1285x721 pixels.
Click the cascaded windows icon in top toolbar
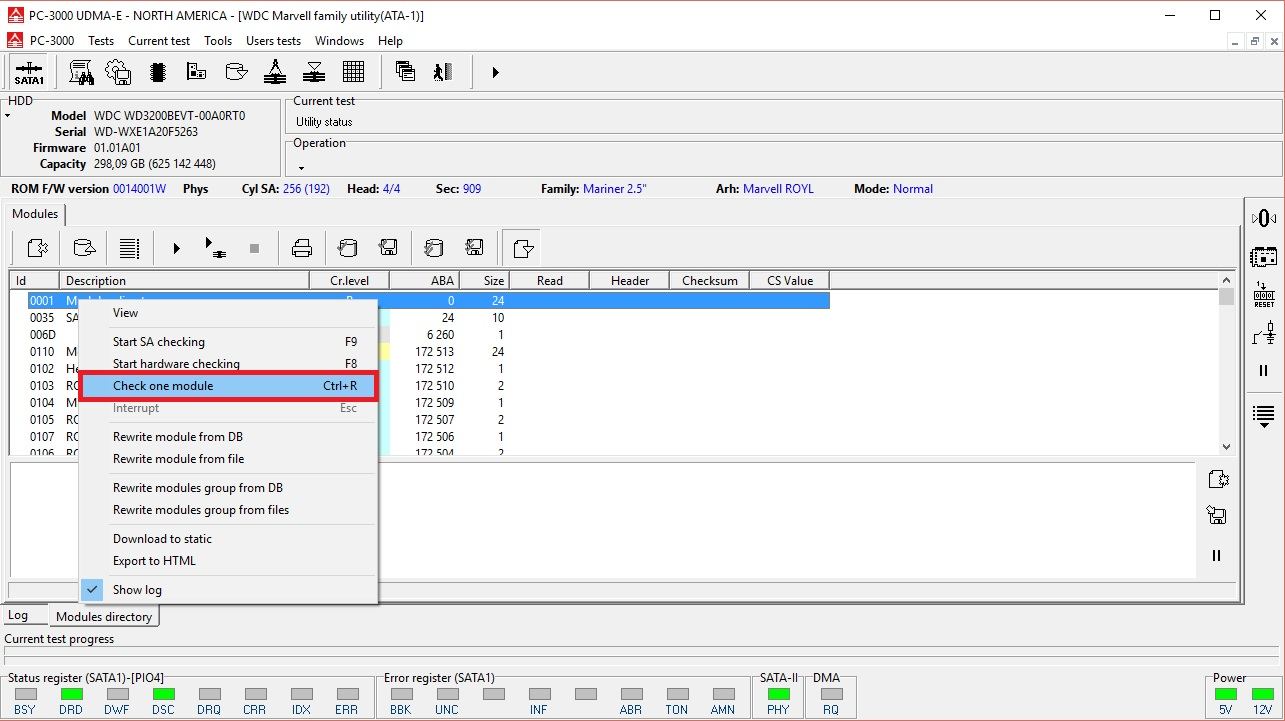click(x=405, y=72)
